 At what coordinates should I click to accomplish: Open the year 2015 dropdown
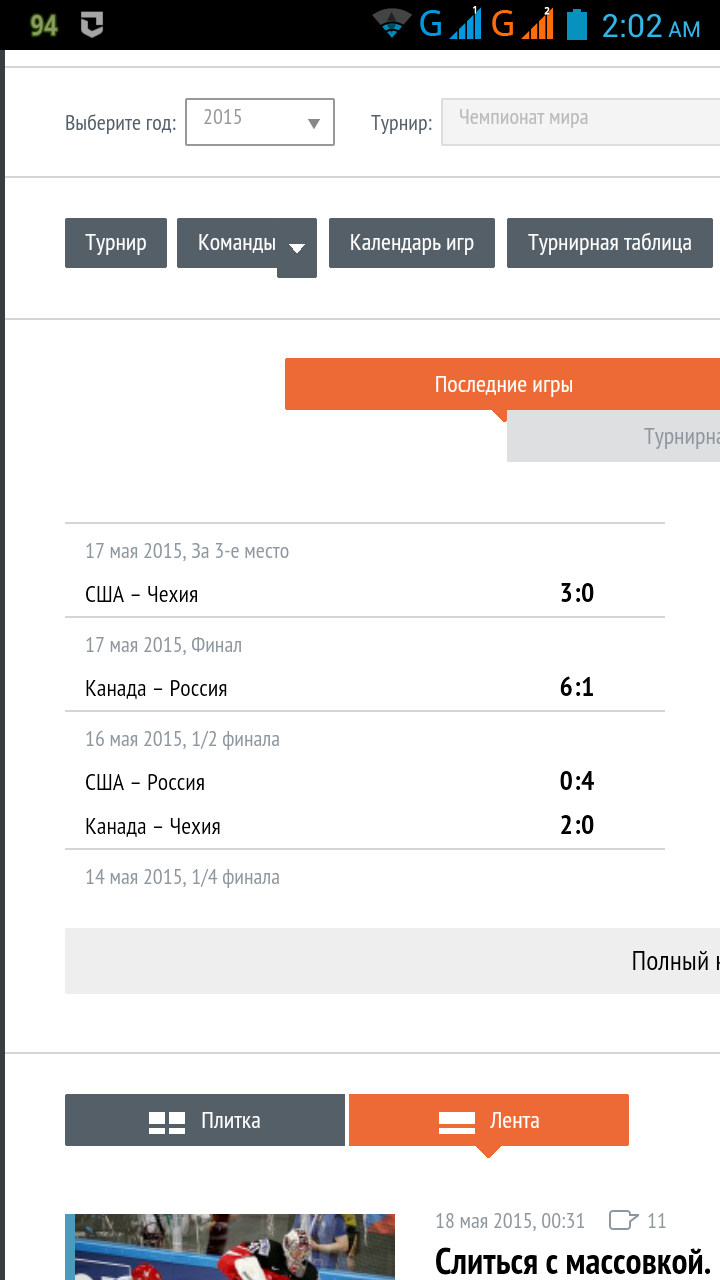260,122
